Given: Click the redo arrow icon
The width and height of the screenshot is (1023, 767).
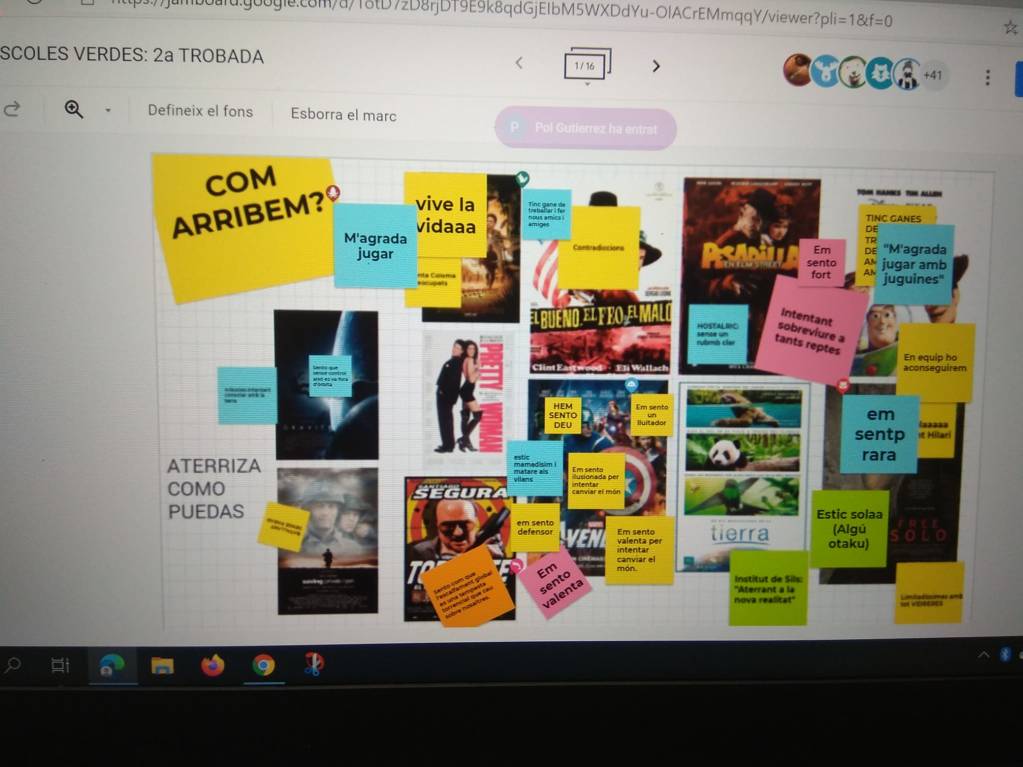Looking at the screenshot, I should coord(12,108).
